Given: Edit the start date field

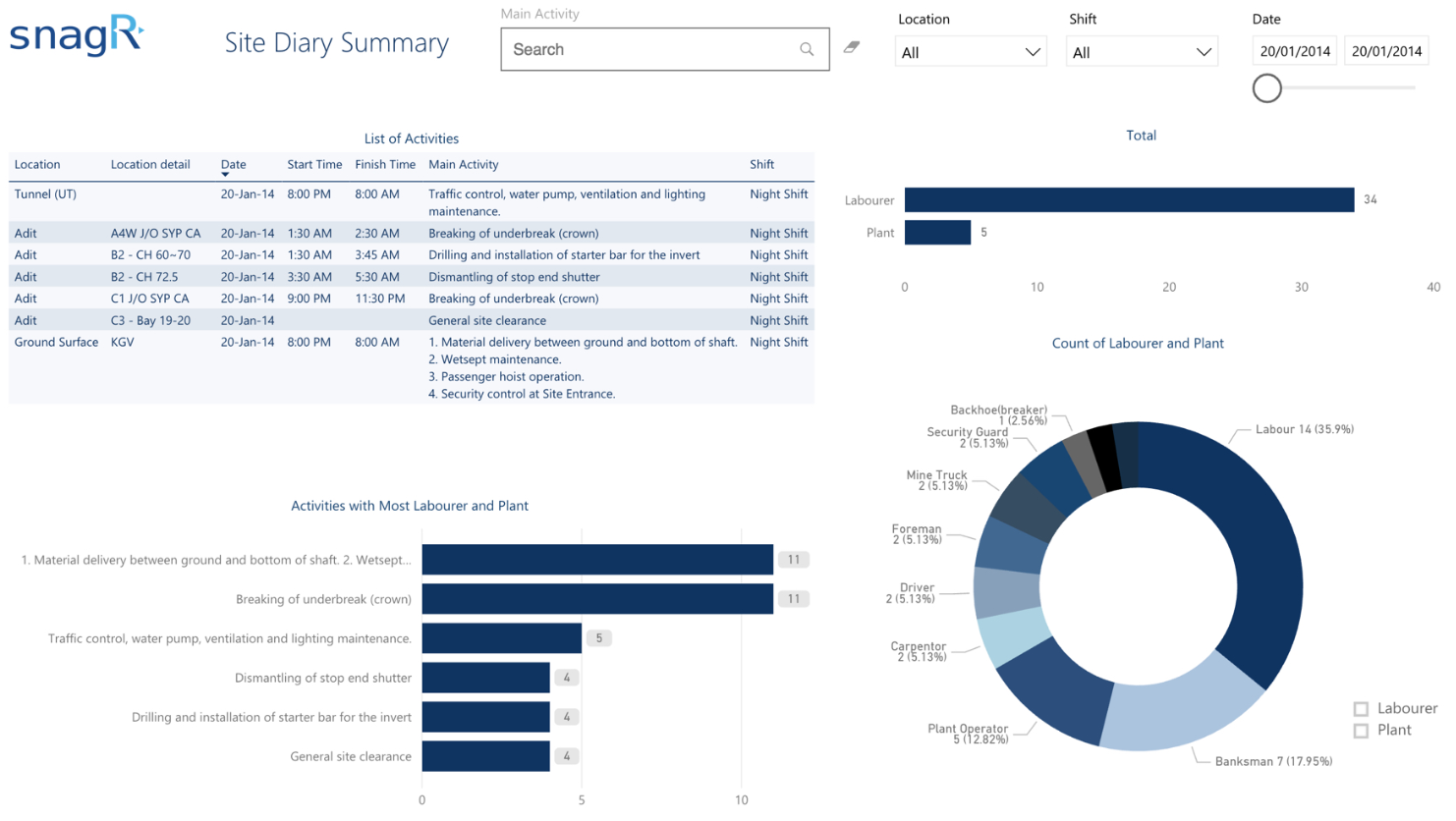Looking at the screenshot, I should click(1294, 51).
